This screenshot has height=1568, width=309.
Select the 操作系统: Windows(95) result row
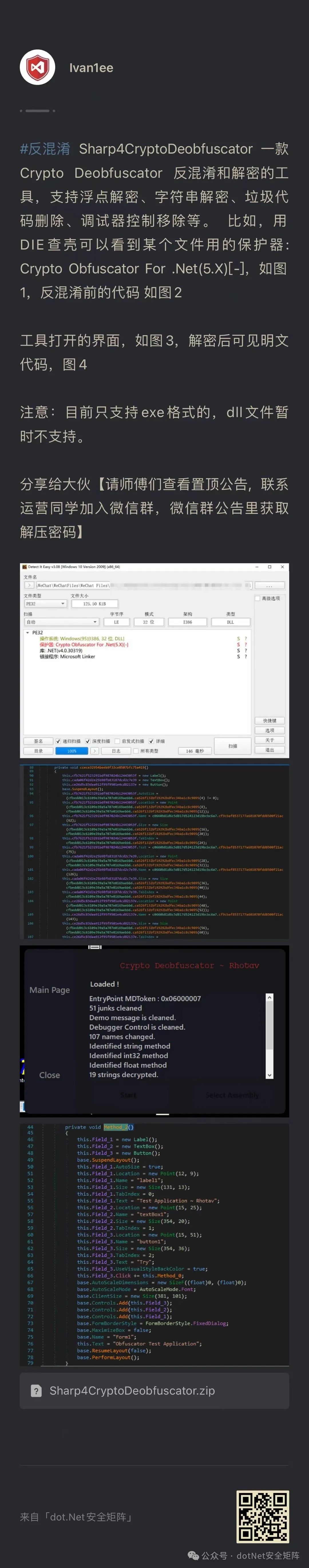click(x=82, y=639)
